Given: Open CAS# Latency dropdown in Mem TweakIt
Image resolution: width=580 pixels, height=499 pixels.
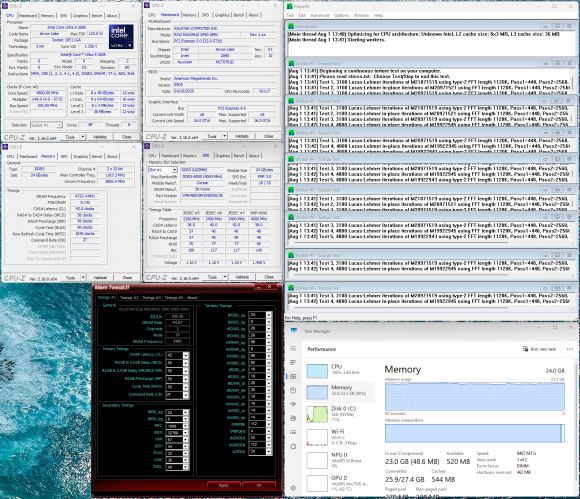Looking at the screenshot, I should point(186,355).
